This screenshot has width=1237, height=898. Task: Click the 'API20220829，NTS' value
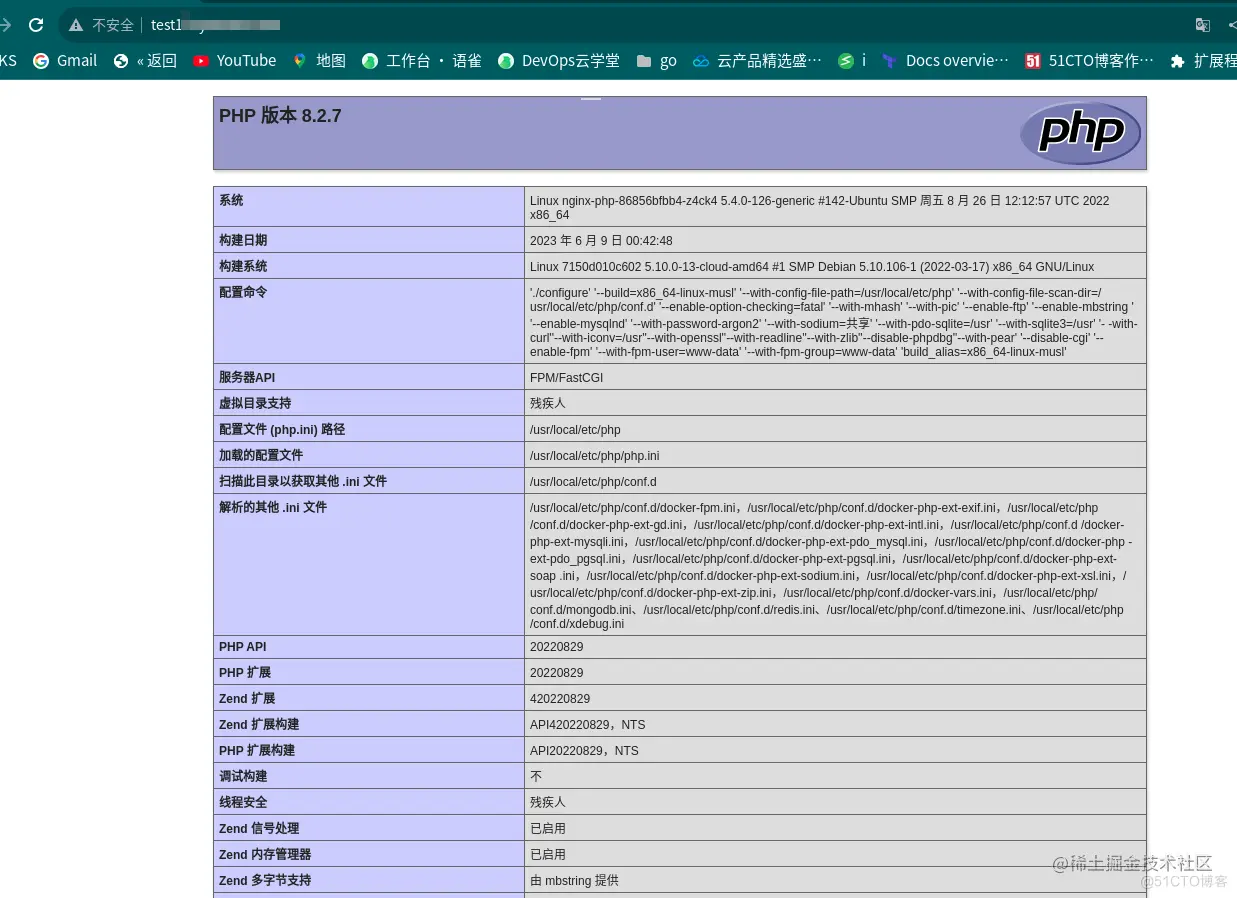pos(584,751)
